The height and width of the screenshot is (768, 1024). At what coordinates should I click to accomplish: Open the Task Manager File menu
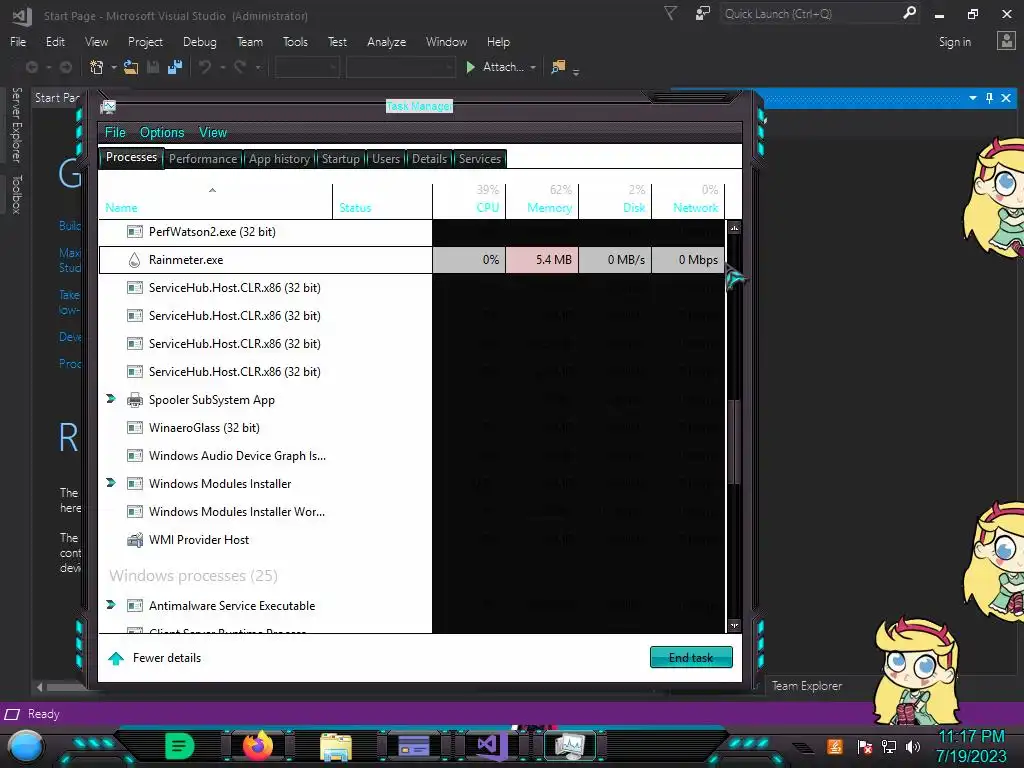tap(115, 133)
